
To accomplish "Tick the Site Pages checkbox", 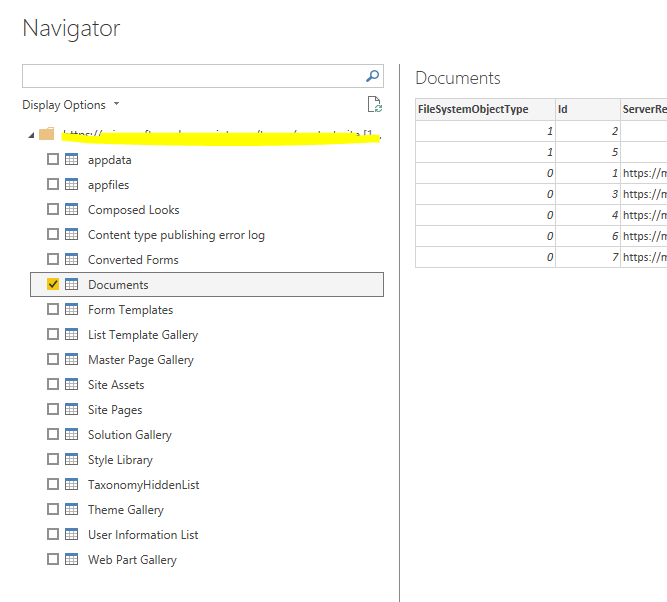I will coord(53,409).
